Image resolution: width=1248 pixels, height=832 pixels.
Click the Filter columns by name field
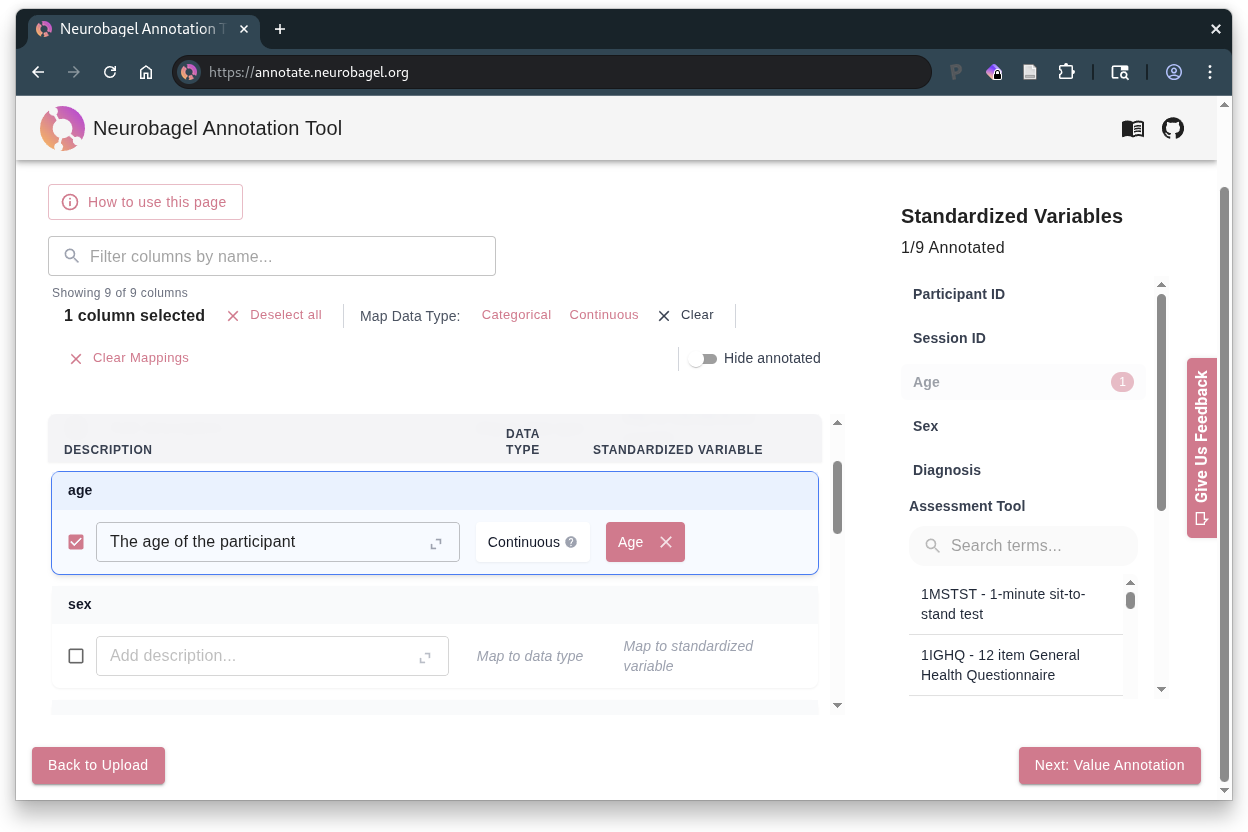[x=272, y=256]
